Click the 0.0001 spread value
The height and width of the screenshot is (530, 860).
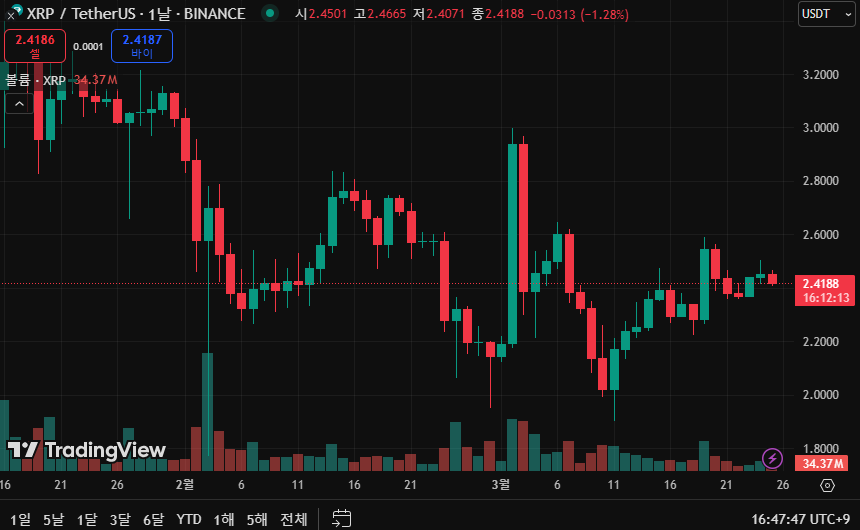click(88, 47)
